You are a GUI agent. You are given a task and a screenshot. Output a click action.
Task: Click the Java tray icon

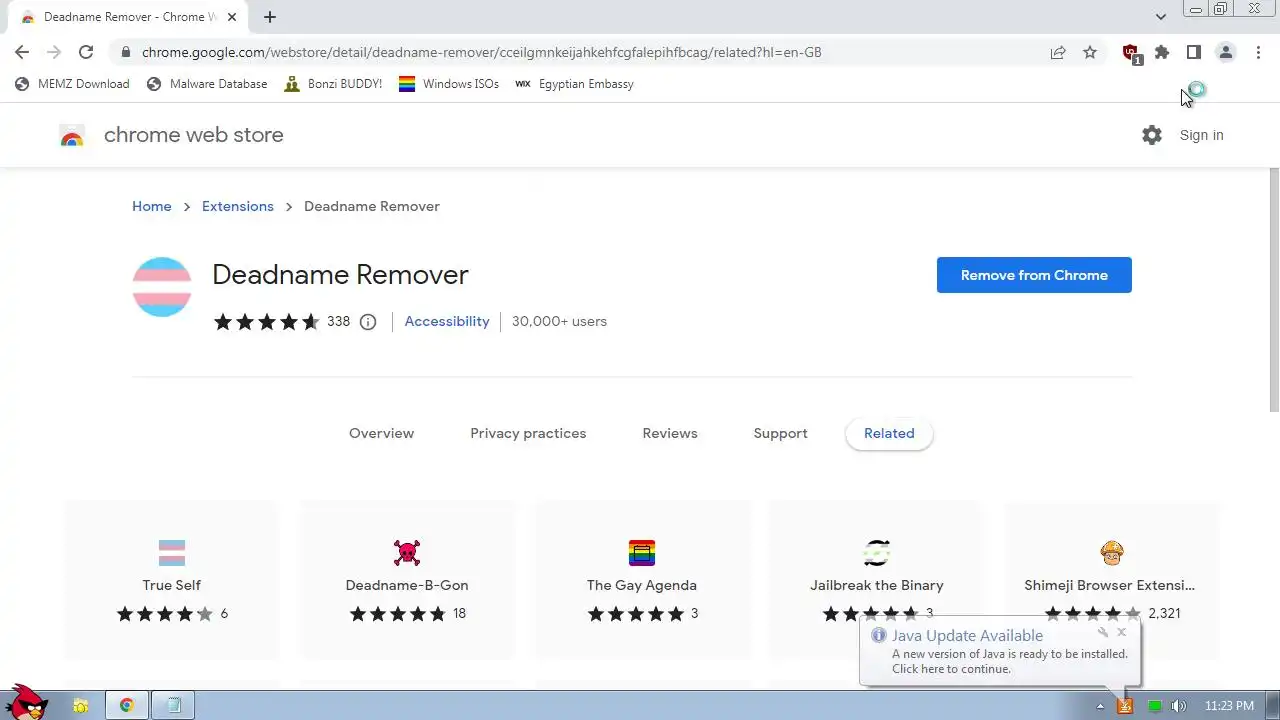click(1125, 706)
